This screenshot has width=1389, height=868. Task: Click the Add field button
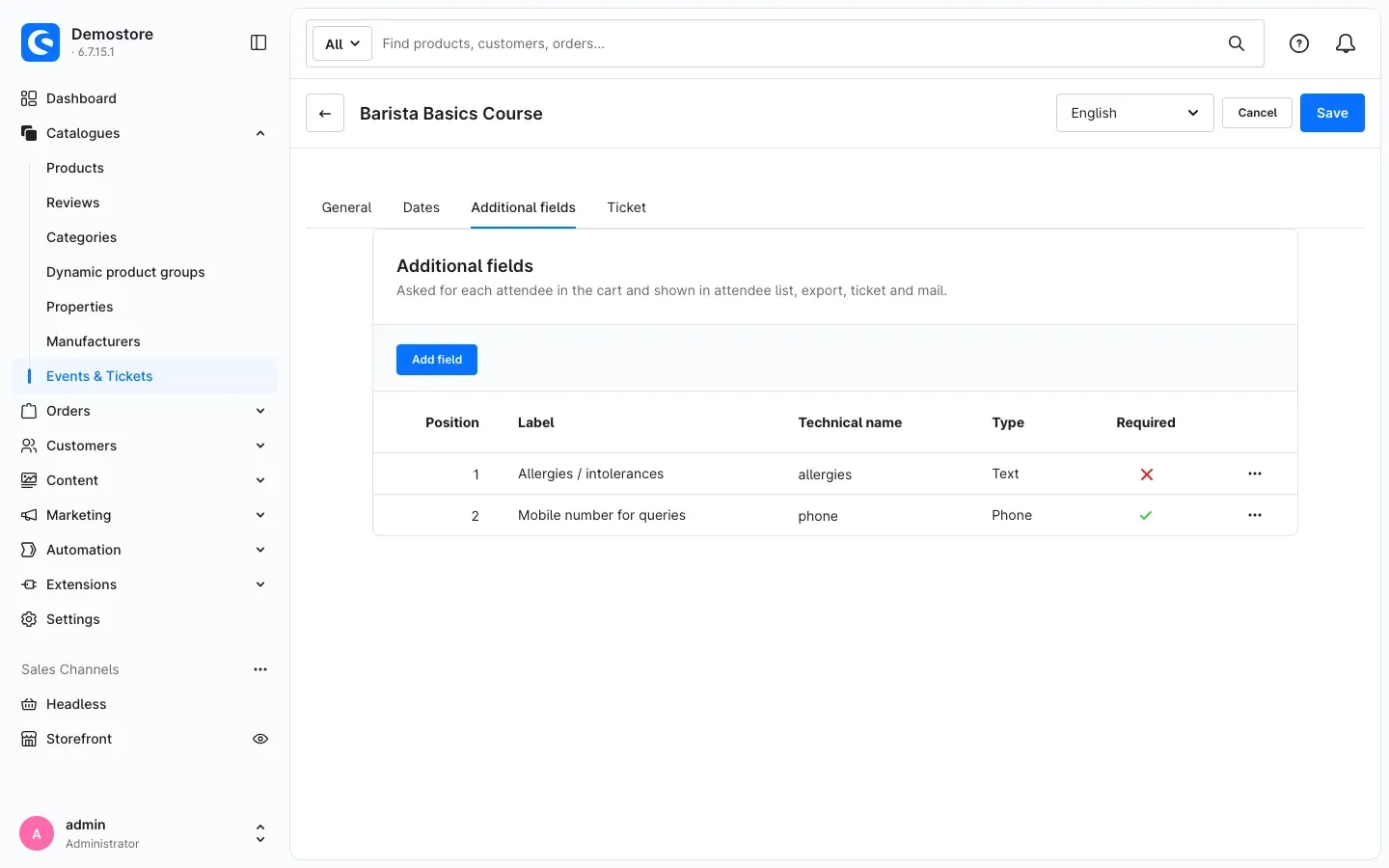coord(437,360)
